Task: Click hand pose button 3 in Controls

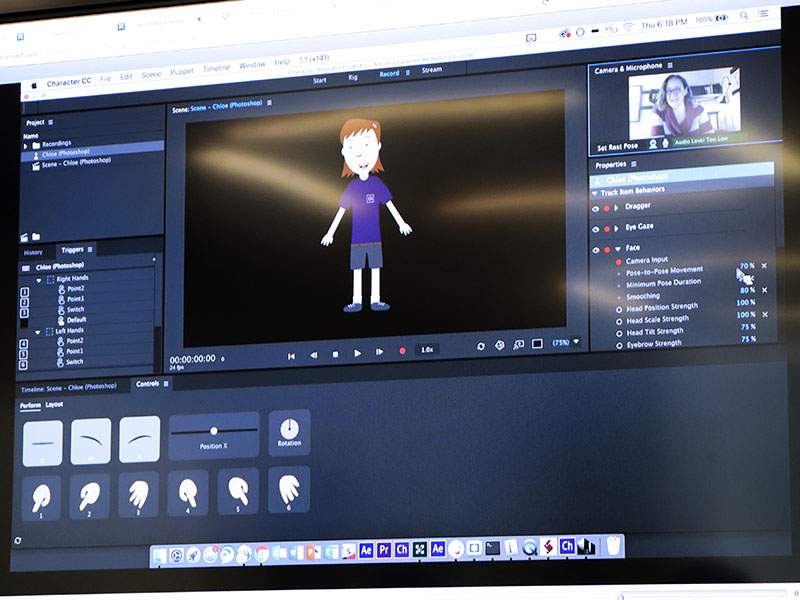Action: tap(138, 494)
